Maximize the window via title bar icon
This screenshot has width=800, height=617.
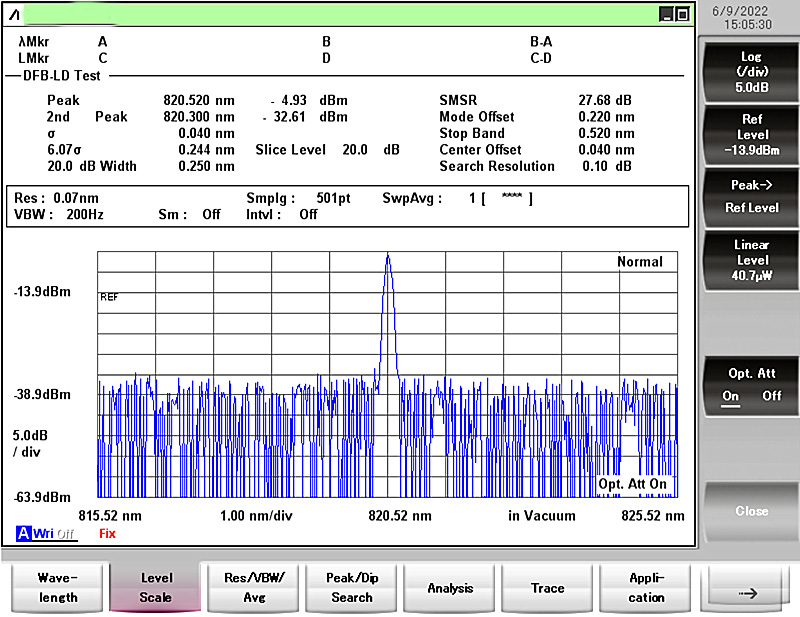(x=682, y=14)
